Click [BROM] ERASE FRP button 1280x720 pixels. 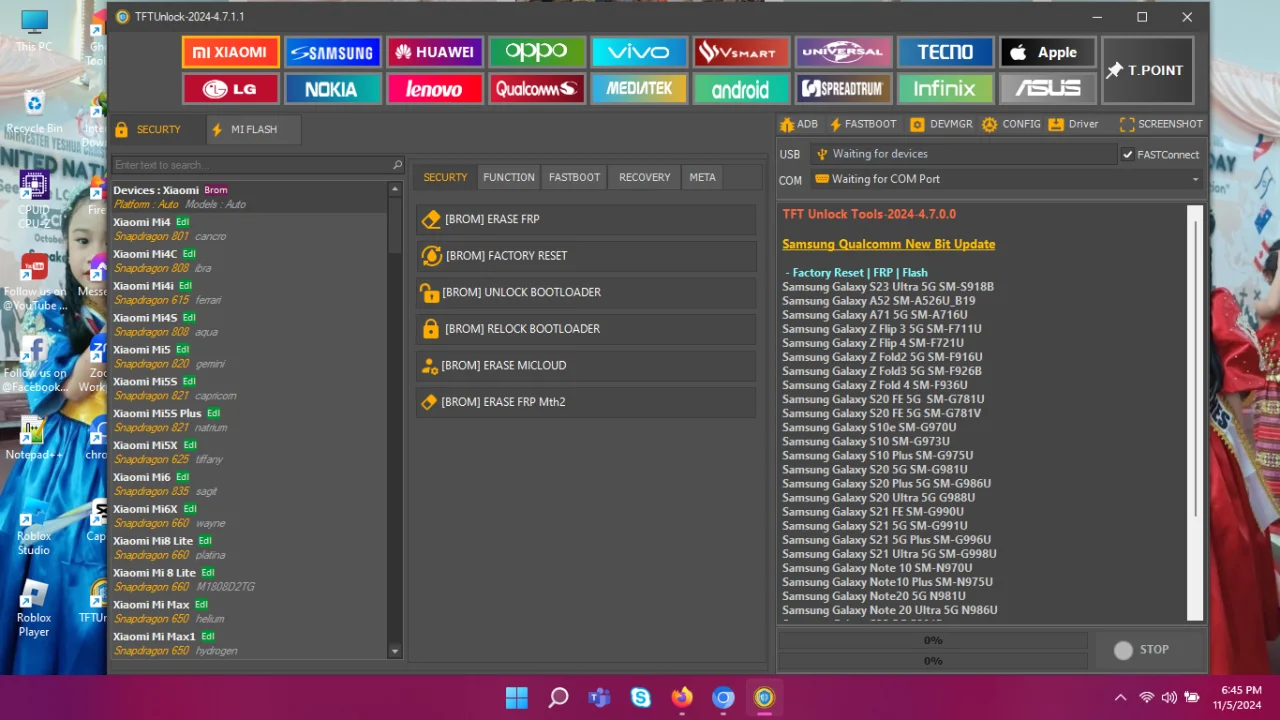coord(586,219)
